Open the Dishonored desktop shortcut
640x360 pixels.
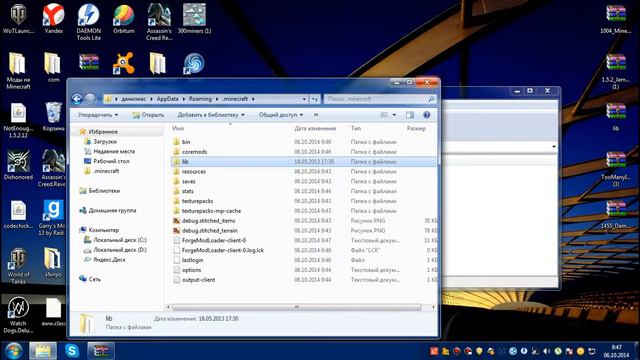coord(18,165)
